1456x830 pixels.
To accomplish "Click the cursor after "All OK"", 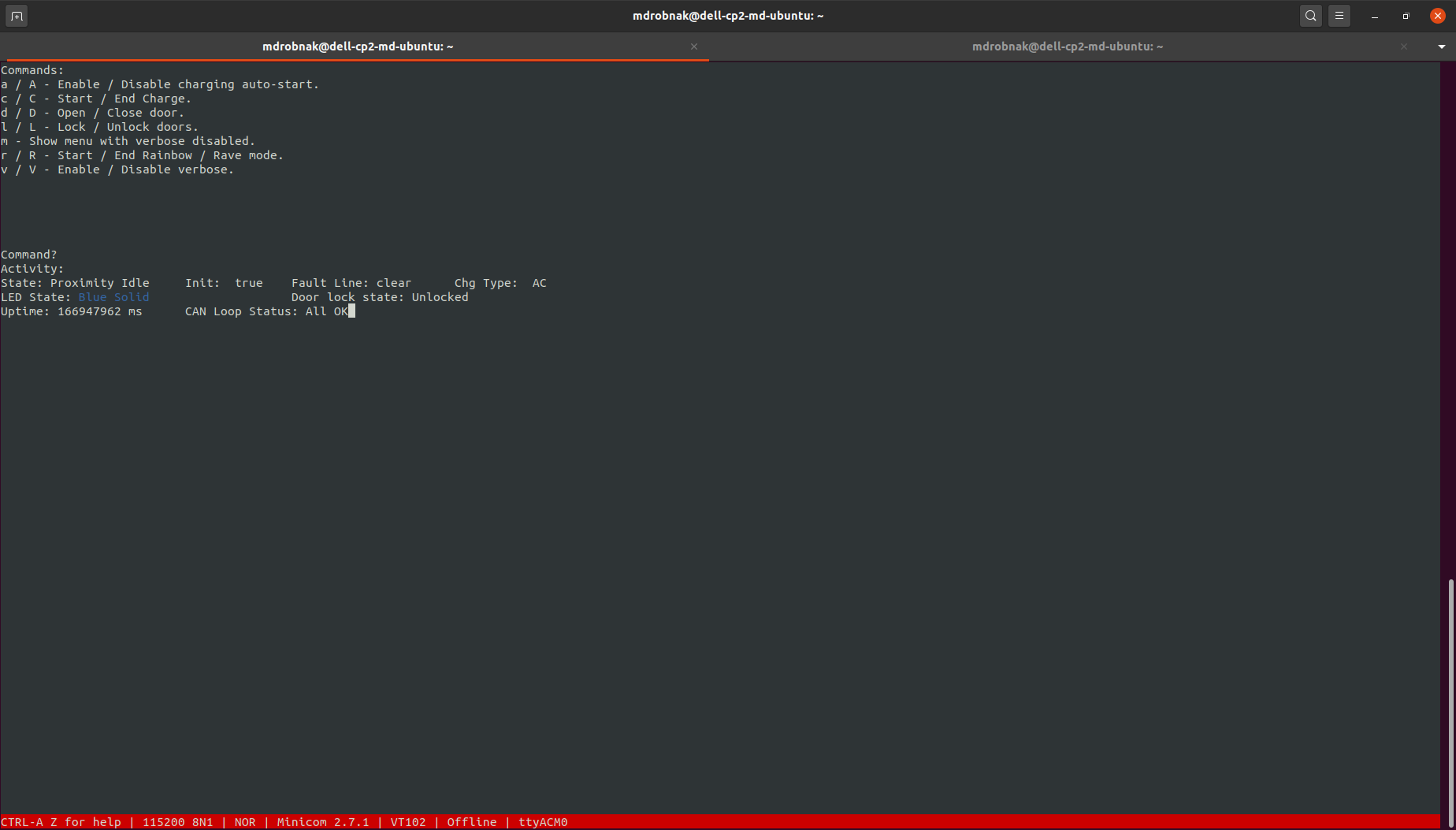I will [351, 311].
